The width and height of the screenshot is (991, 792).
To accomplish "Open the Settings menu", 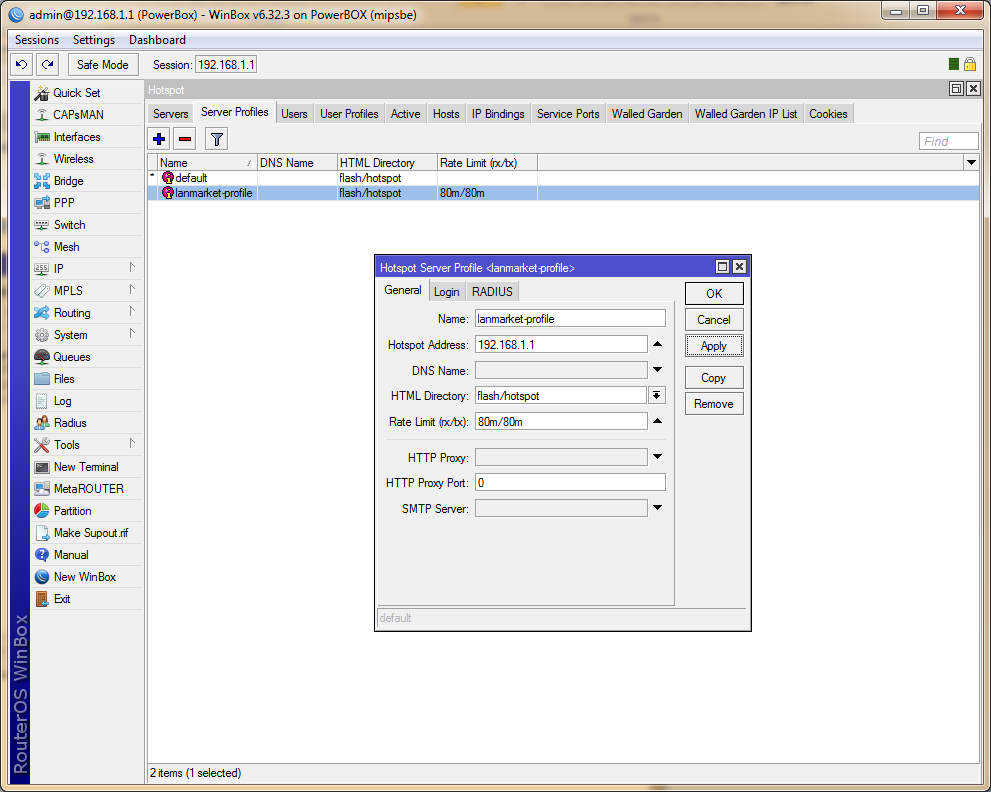I will [x=94, y=40].
